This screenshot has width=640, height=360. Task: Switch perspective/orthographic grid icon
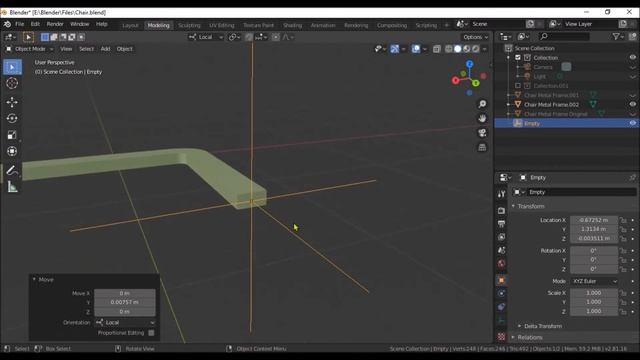pyautogui.click(x=482, y=147)
